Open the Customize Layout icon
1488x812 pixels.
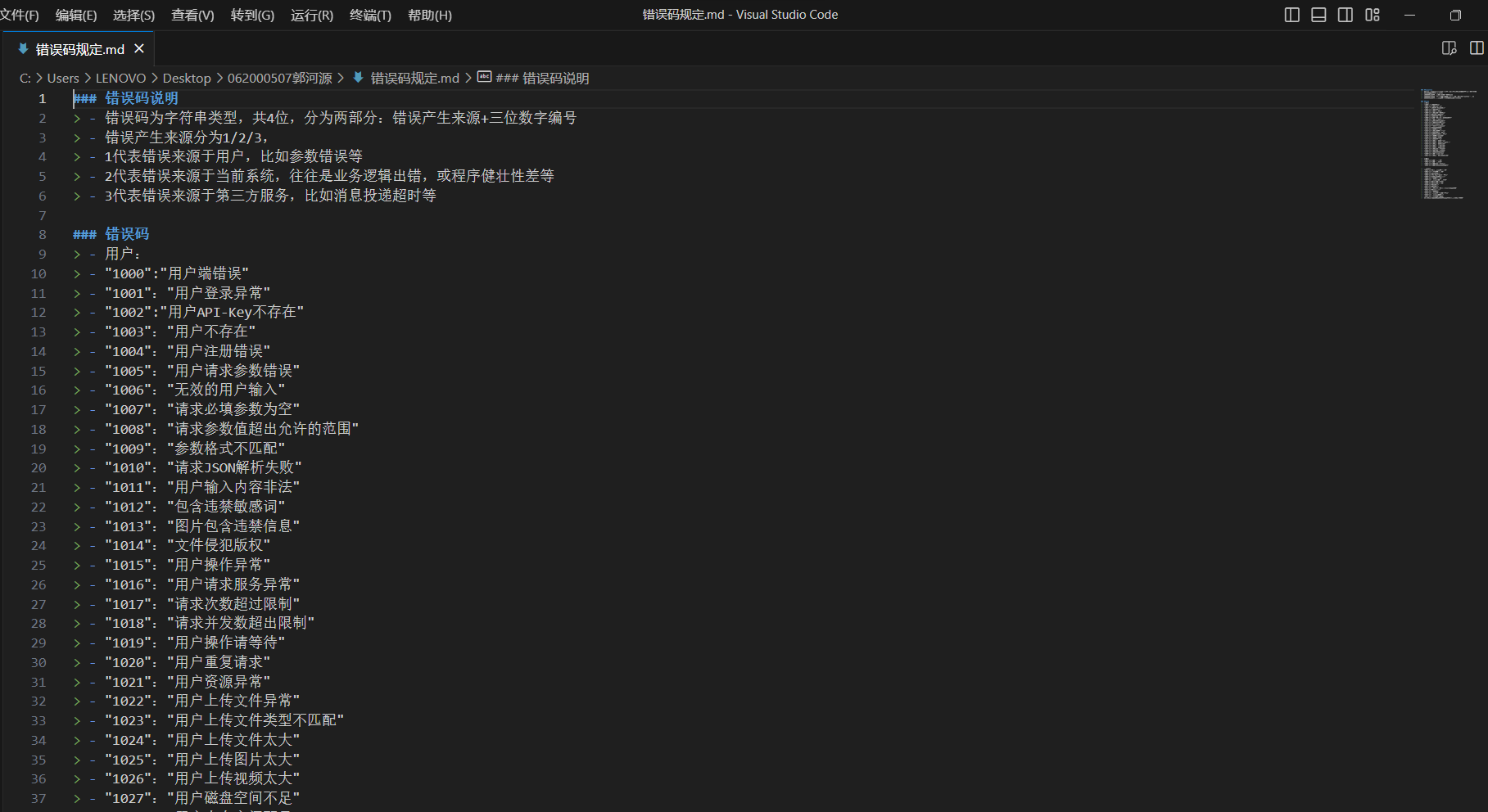pyautogui.click(x=1373, y=15)
